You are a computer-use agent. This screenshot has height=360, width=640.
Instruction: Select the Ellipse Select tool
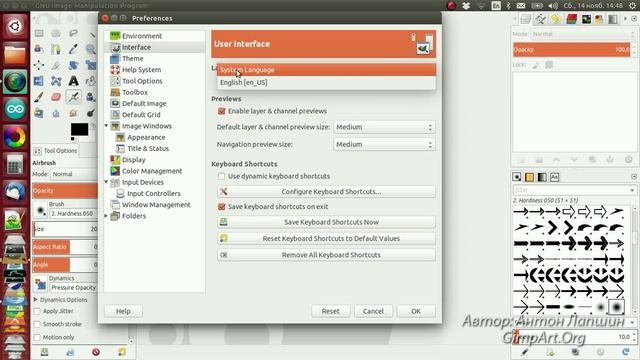coord(56,33)
